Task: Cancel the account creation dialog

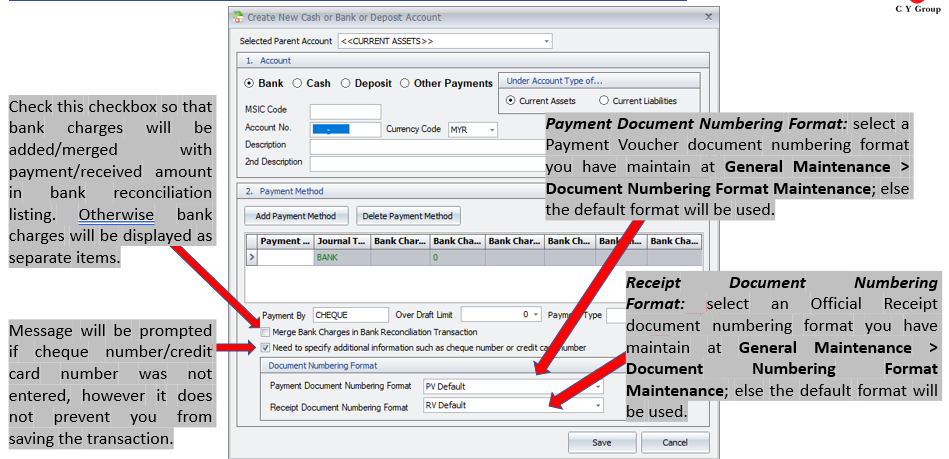Action: coord(675,442)
